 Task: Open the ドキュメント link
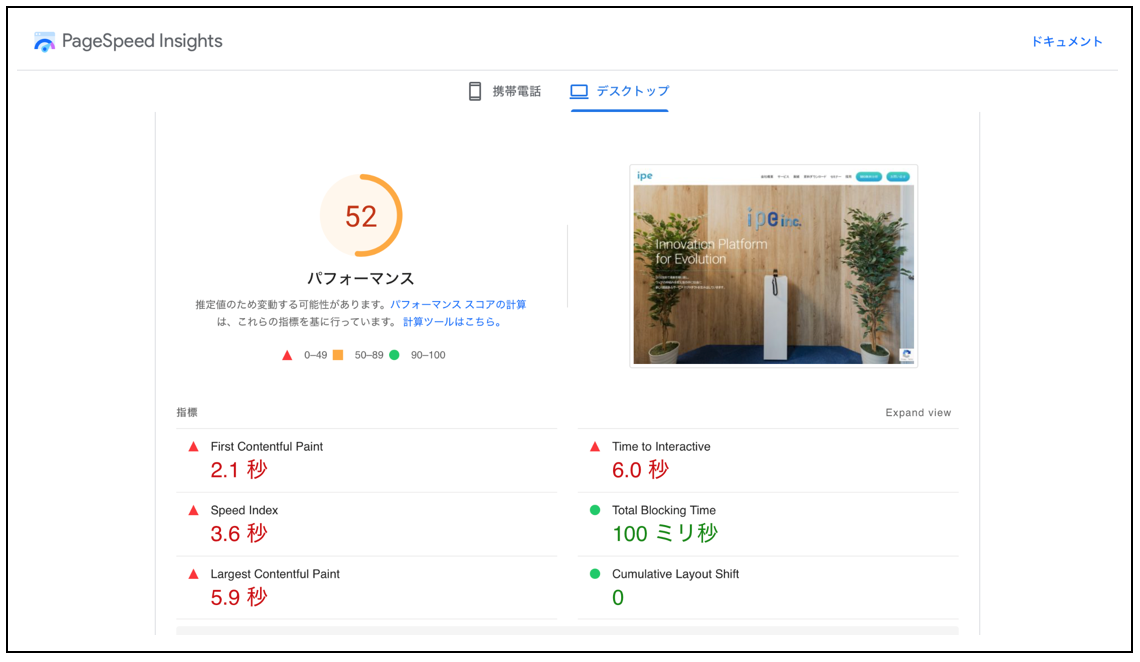pyautogui.click(x=1067, y=42)
